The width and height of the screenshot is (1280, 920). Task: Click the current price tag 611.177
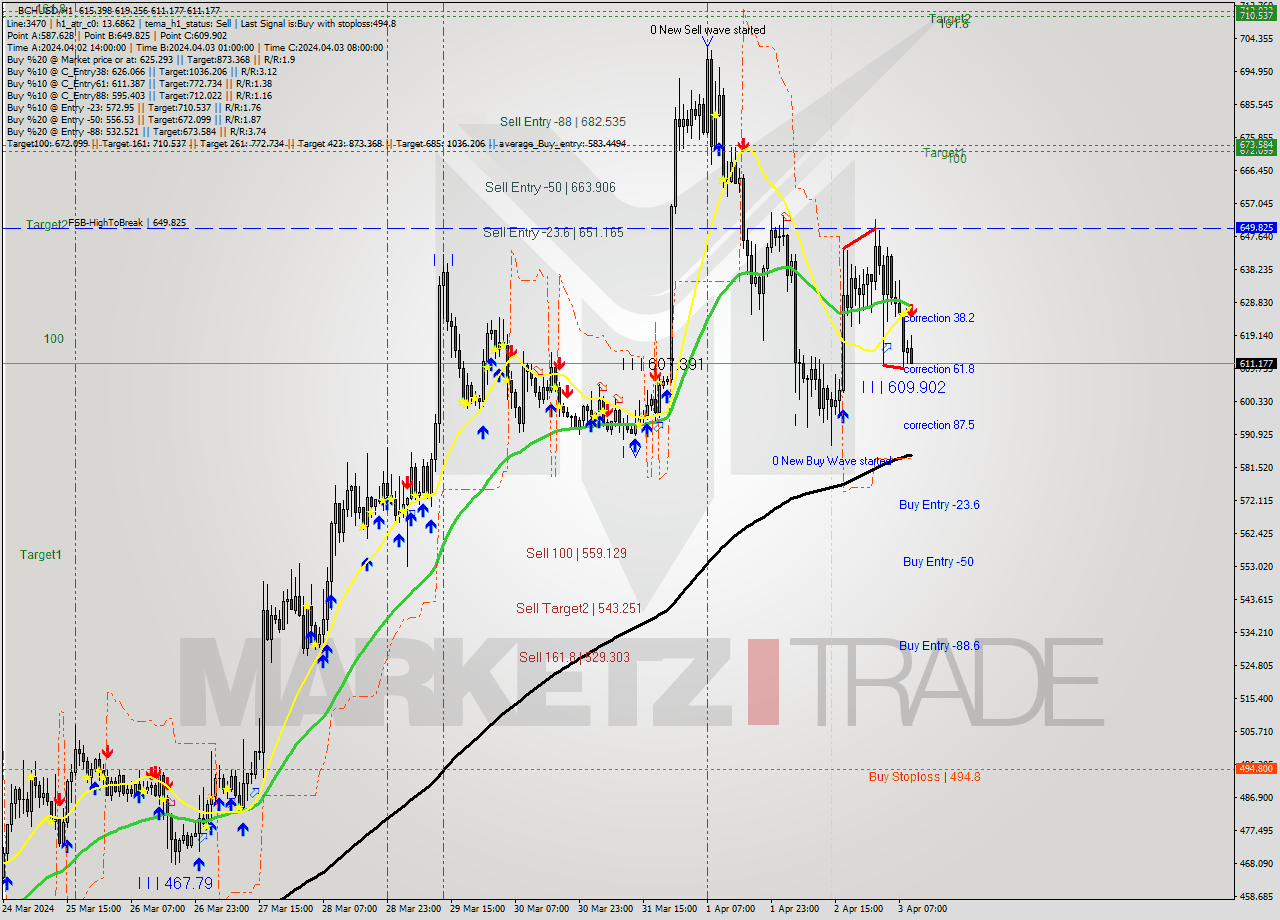coord(1256,364)
